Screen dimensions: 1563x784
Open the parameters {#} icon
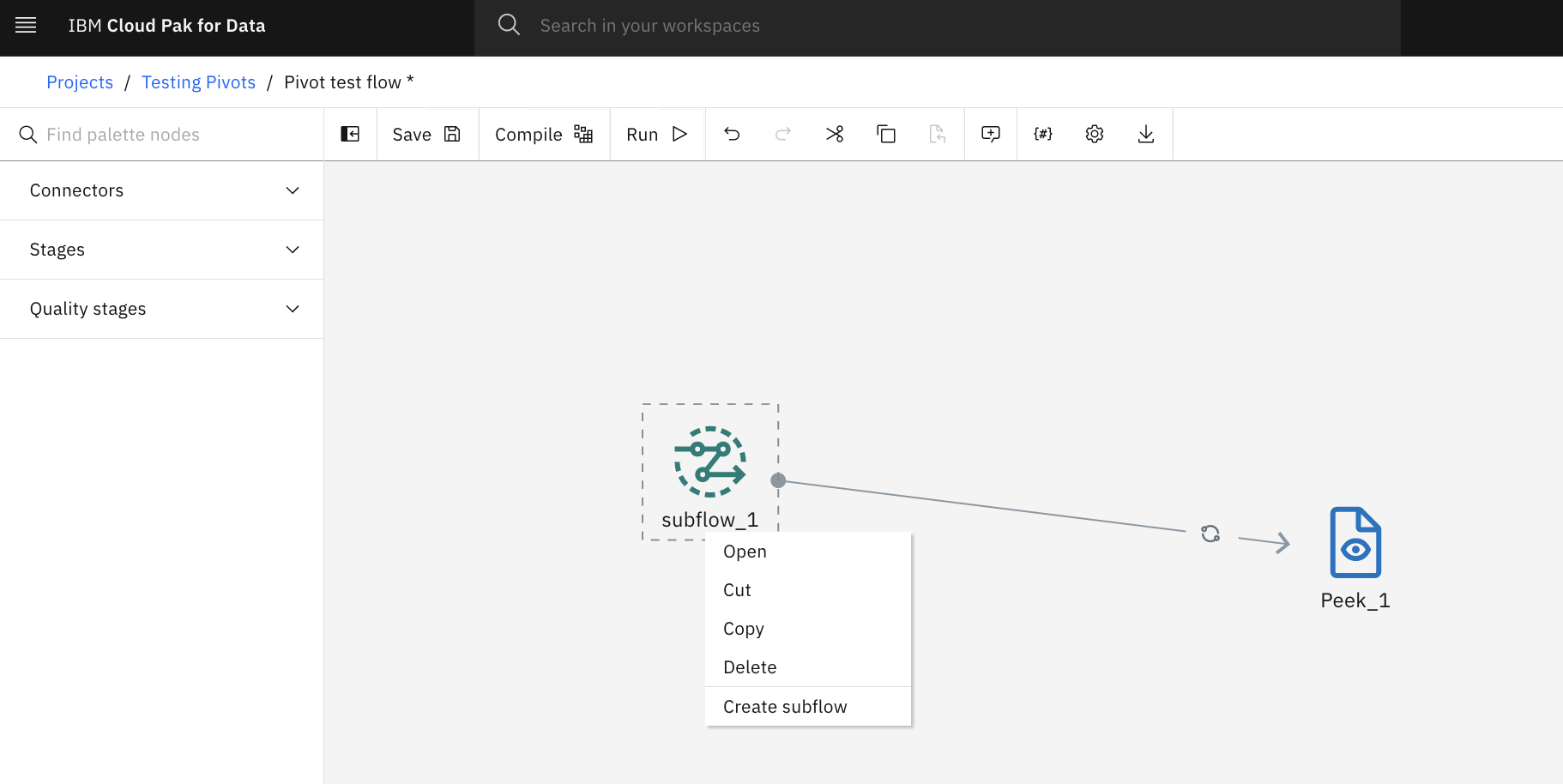click(1043, 134)
